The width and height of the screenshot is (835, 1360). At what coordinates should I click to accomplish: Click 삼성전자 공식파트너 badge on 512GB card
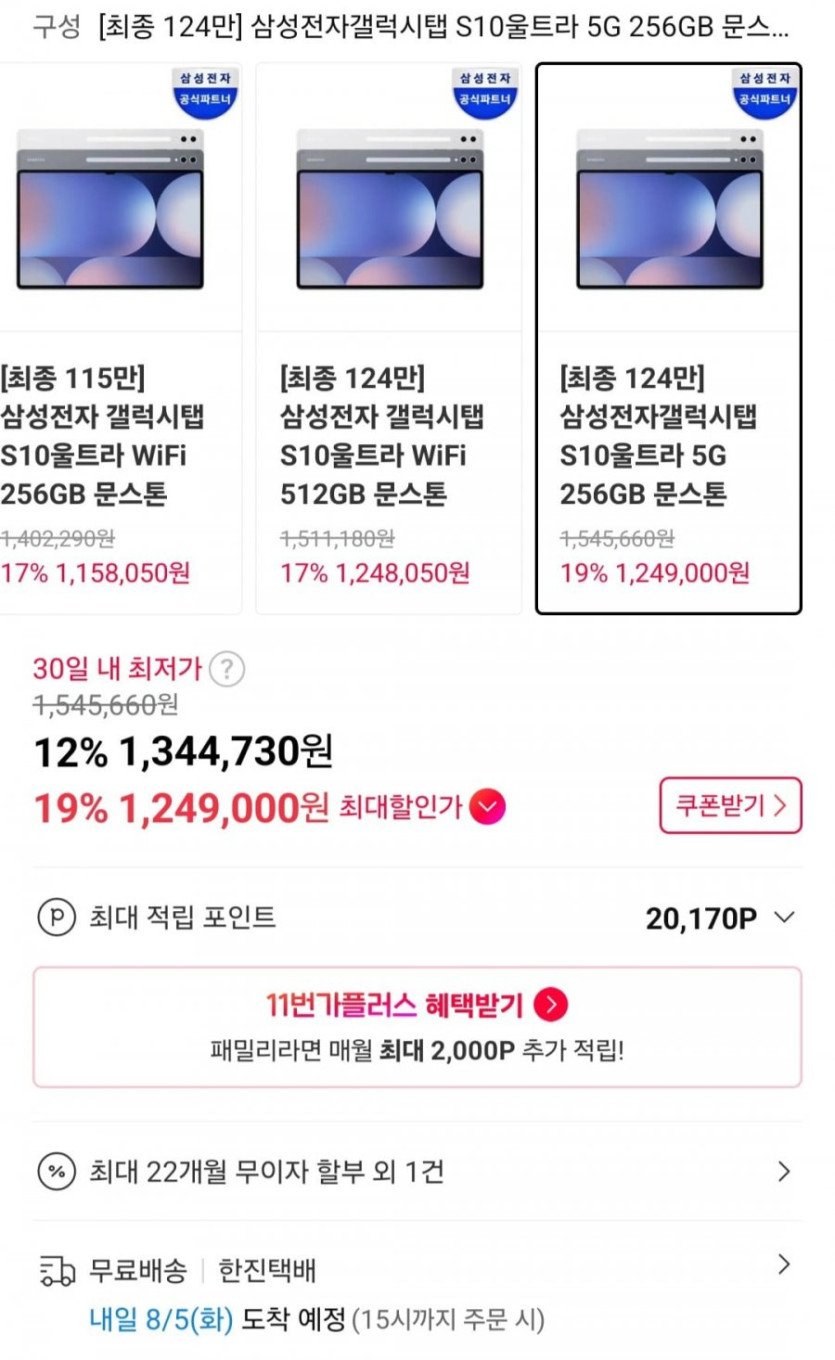click(x=485, y=90)
